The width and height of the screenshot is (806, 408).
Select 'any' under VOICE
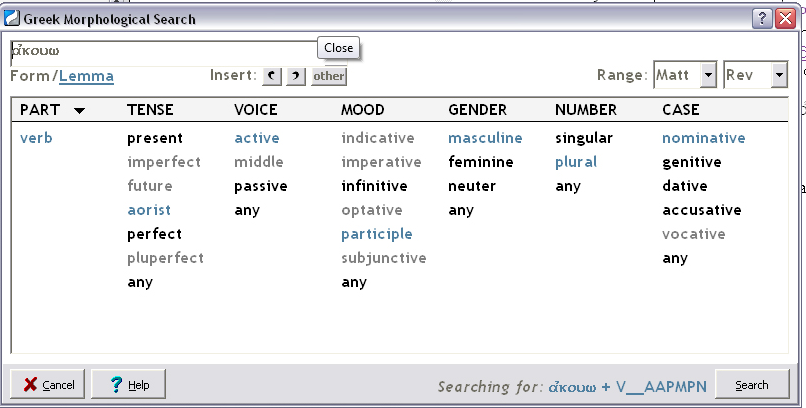[x=247, y=211]
